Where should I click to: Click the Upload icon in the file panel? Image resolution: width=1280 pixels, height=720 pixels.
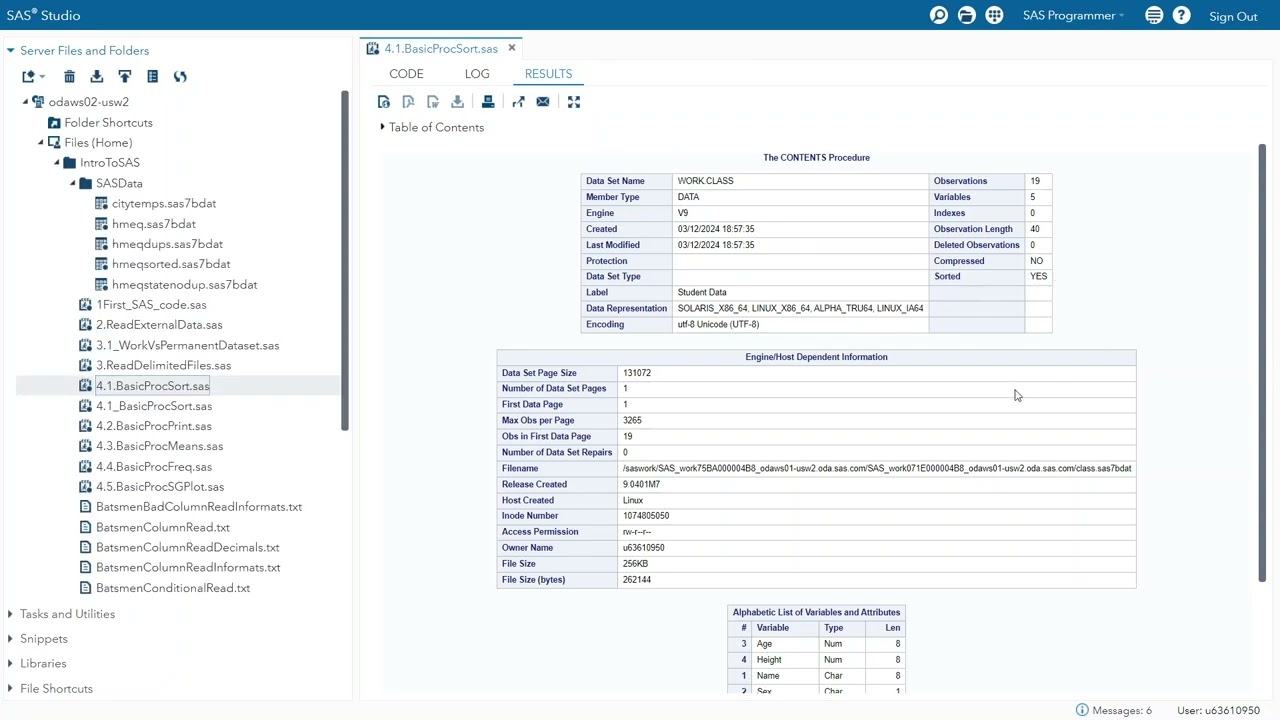(125, 76)
